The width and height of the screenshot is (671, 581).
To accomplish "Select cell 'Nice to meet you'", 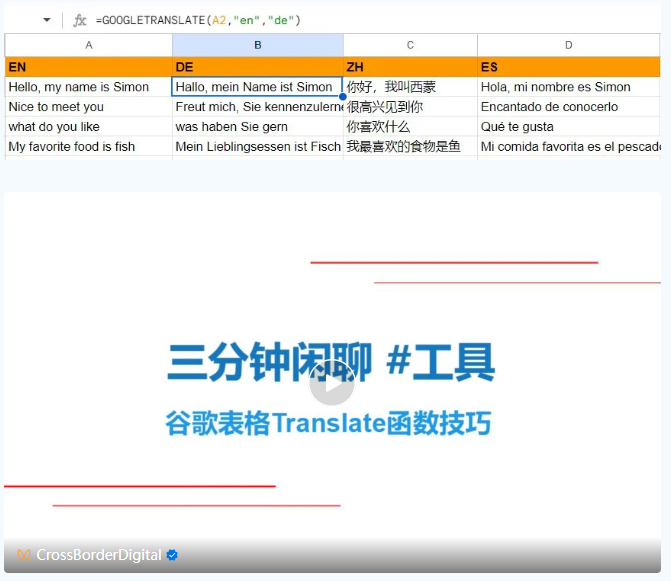I will pyautogui.click(x=89, y=107).
